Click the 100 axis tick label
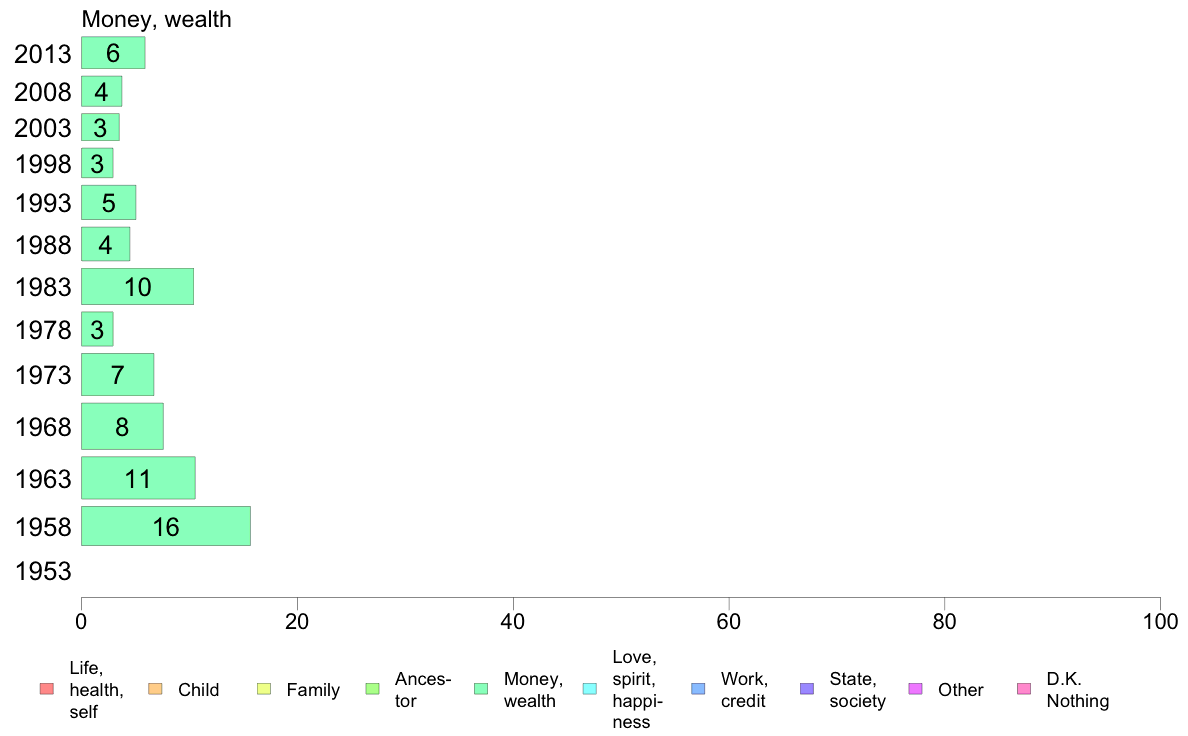Viewport: 1188px width, 736px height. [x=1160, y=622]
